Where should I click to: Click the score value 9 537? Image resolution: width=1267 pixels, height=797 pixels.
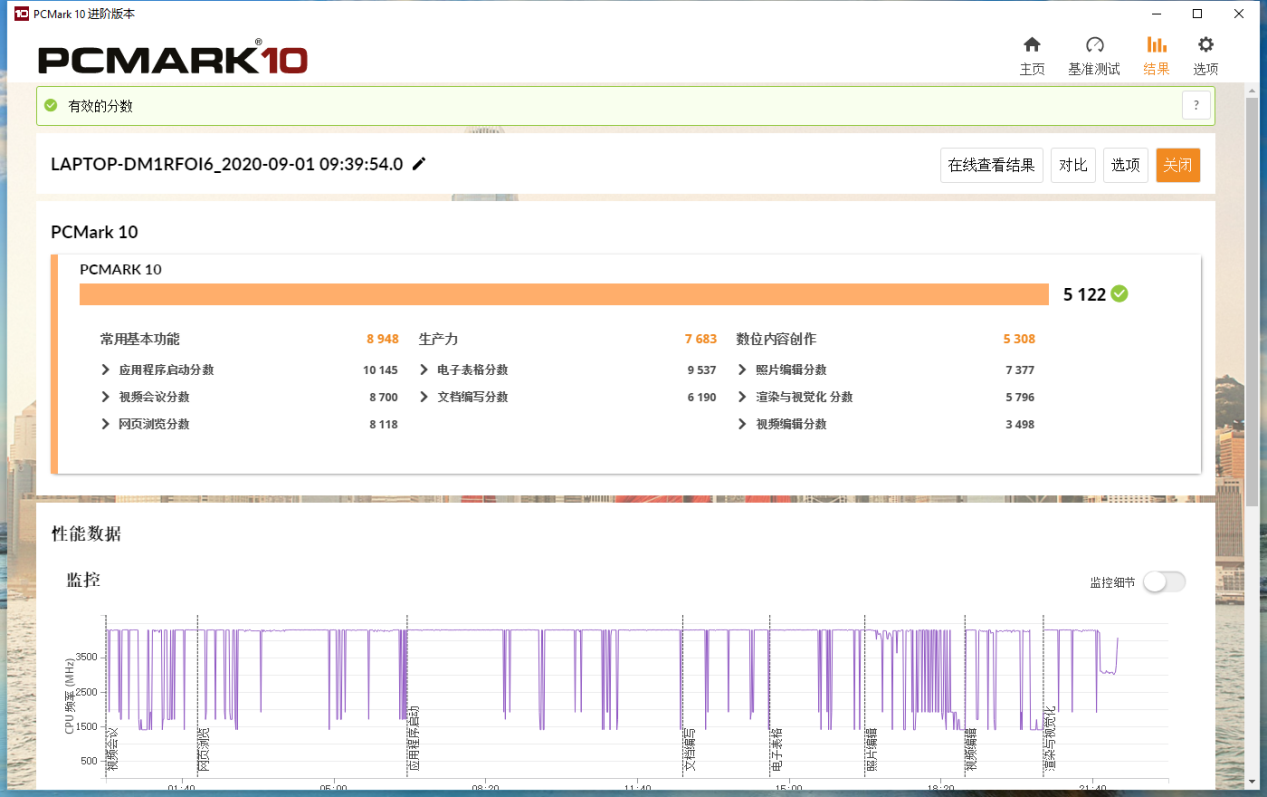702,370
